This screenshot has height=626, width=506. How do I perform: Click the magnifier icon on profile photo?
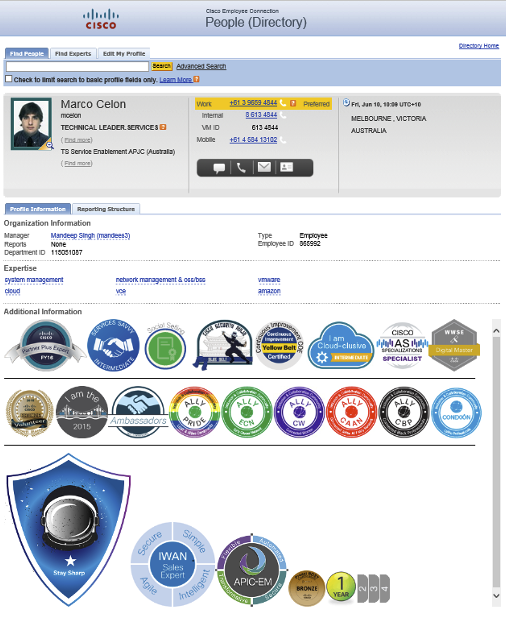pos(49,145)
